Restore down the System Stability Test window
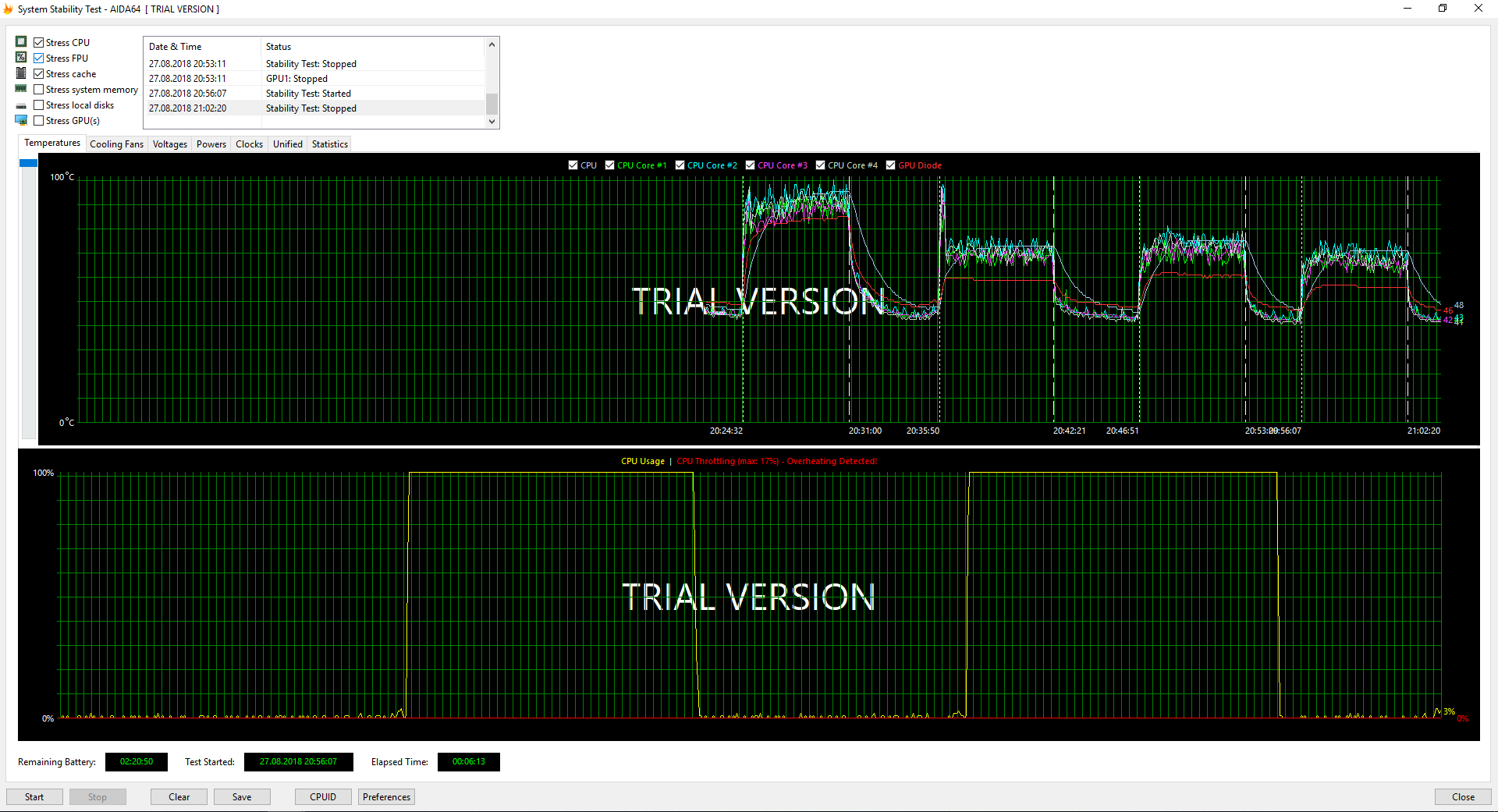The height and width of the screenshot is (812, 1498). coord(1443,9)
